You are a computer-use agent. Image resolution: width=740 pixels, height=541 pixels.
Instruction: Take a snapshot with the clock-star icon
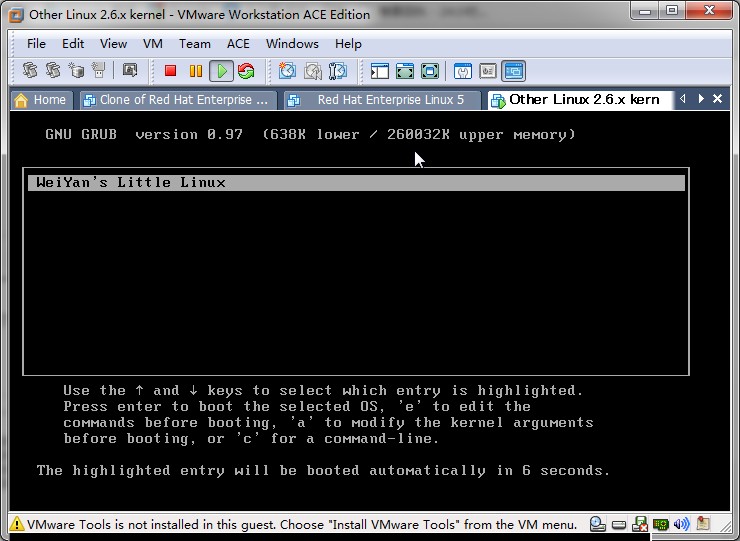(x=287, y=71)
